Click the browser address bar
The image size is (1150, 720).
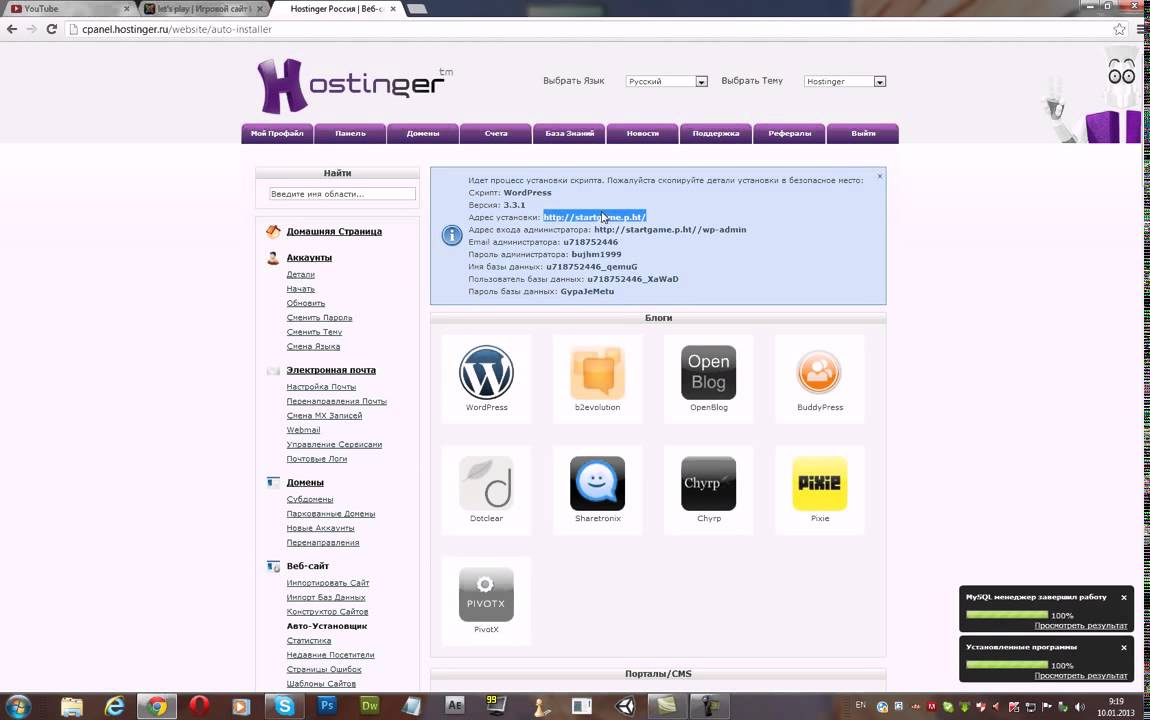click(587, 29)
